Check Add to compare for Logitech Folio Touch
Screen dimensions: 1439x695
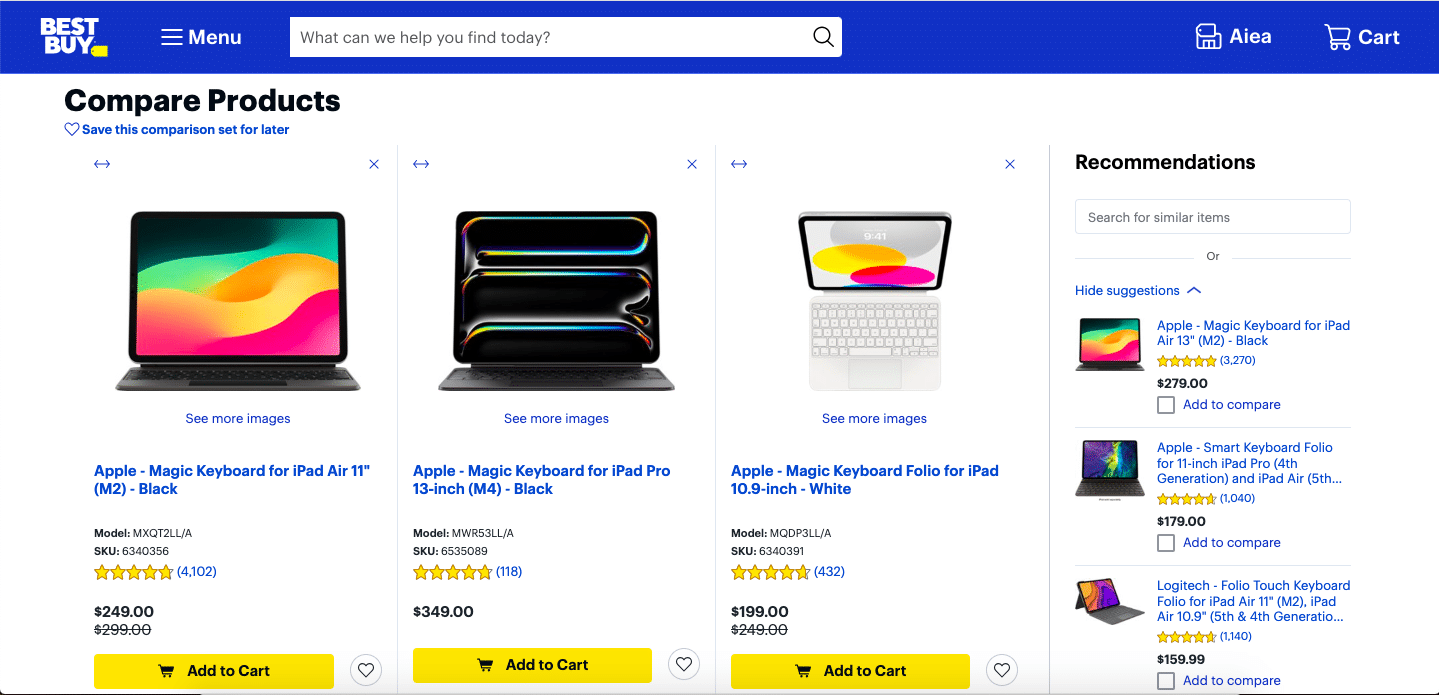click(x=1166, y=681)
